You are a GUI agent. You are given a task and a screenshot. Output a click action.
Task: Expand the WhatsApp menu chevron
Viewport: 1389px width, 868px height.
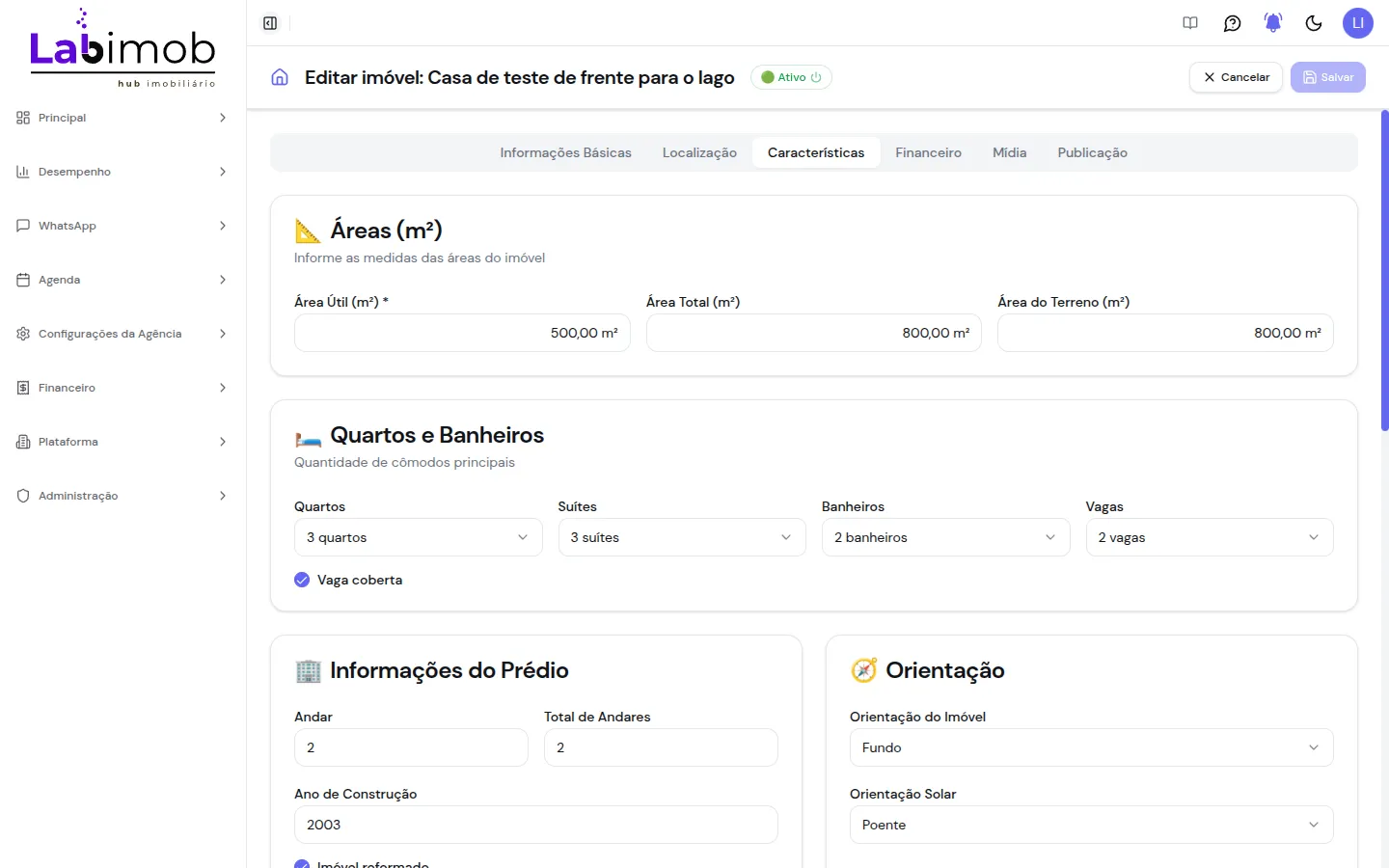tap(223, 226)
